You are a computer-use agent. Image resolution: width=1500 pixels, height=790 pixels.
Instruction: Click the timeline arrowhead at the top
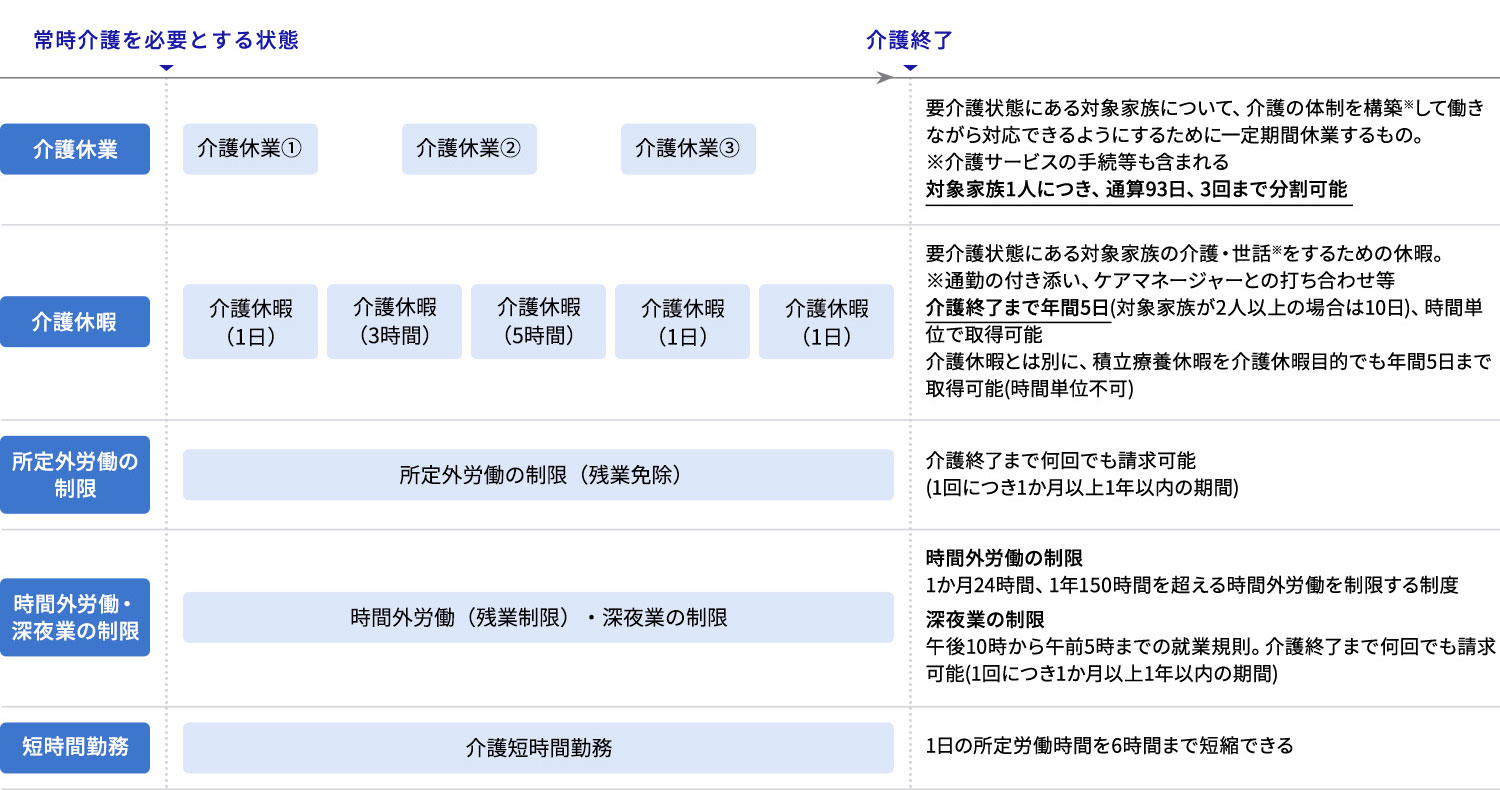pos(884,78)
